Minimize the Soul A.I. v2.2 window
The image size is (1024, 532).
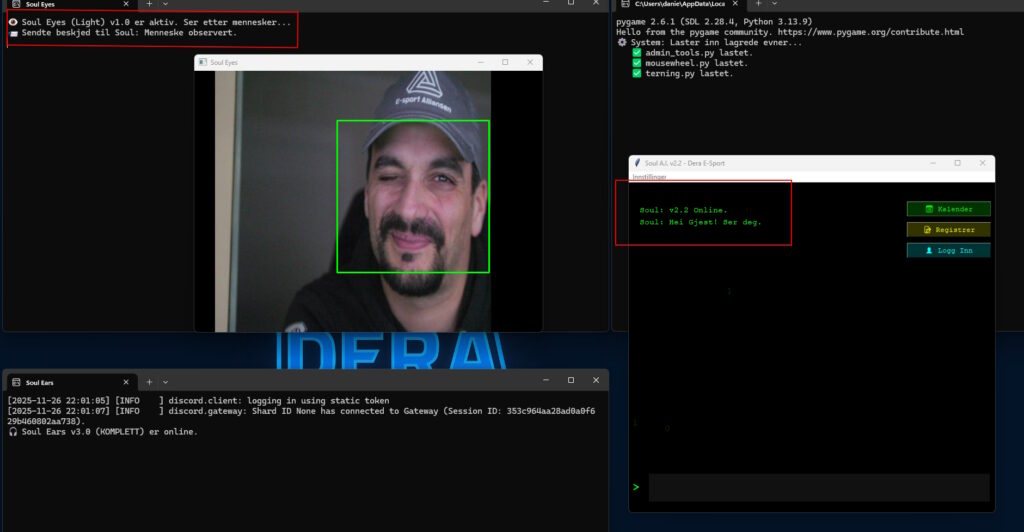click(x=933, y=163)
